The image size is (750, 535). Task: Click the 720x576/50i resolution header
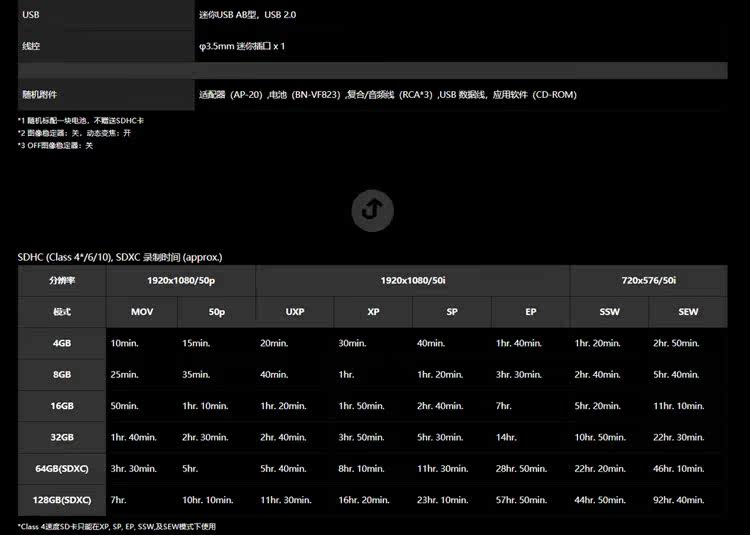(649, 281)
